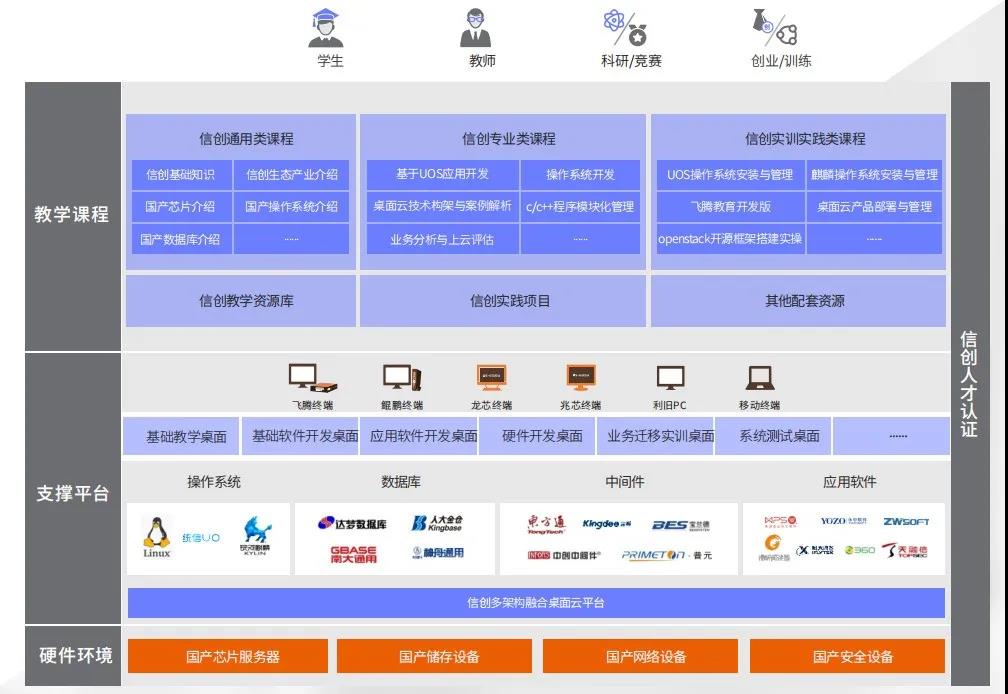Screen dimensions: 1008x694
Task: Select the 信创人才认证 vertical panel
Action: pyautogui.click(x=969, y=385)
